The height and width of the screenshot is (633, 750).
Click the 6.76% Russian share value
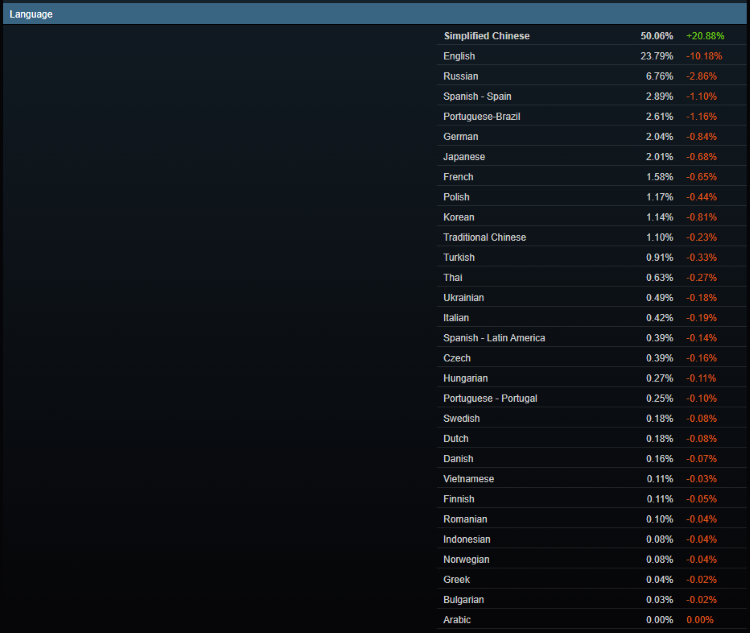coord(660,76)
